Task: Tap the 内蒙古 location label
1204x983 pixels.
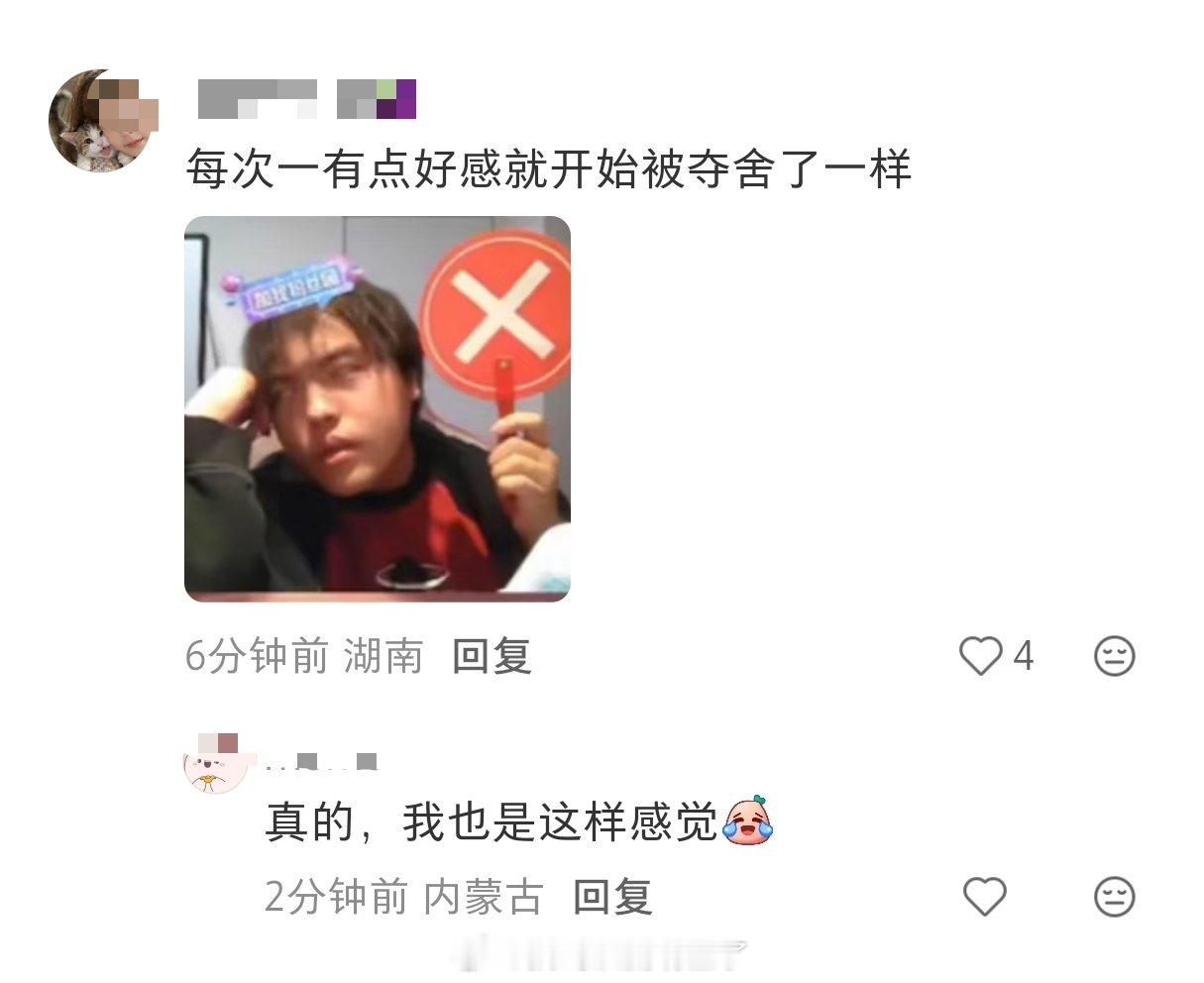Action: (484, 897)
